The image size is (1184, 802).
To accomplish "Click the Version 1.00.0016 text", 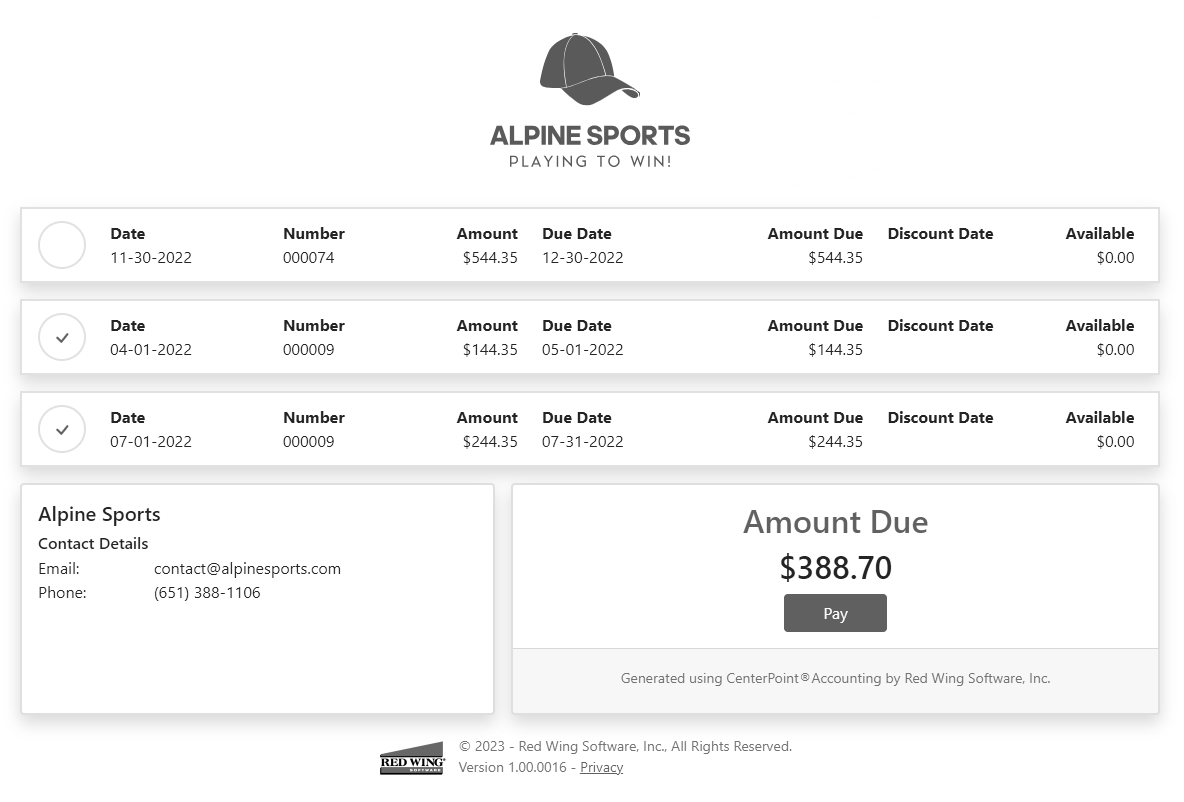I will (x=513, y=767).
